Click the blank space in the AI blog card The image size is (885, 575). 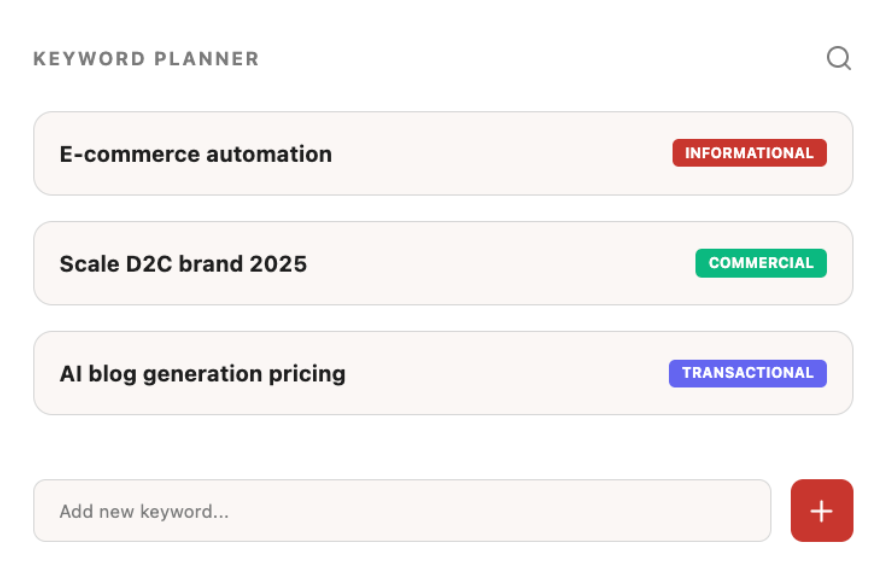tap(500, 374)
